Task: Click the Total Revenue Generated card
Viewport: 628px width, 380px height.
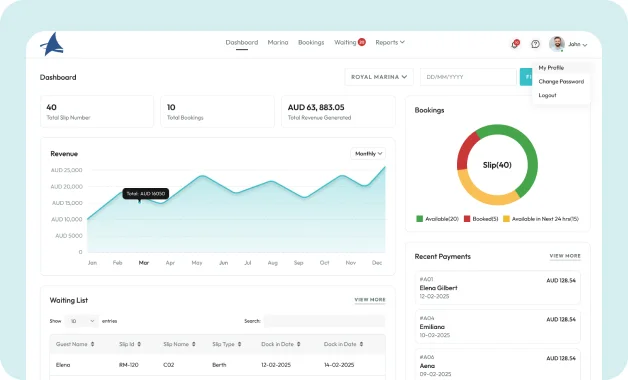Action: pos(338,112)
